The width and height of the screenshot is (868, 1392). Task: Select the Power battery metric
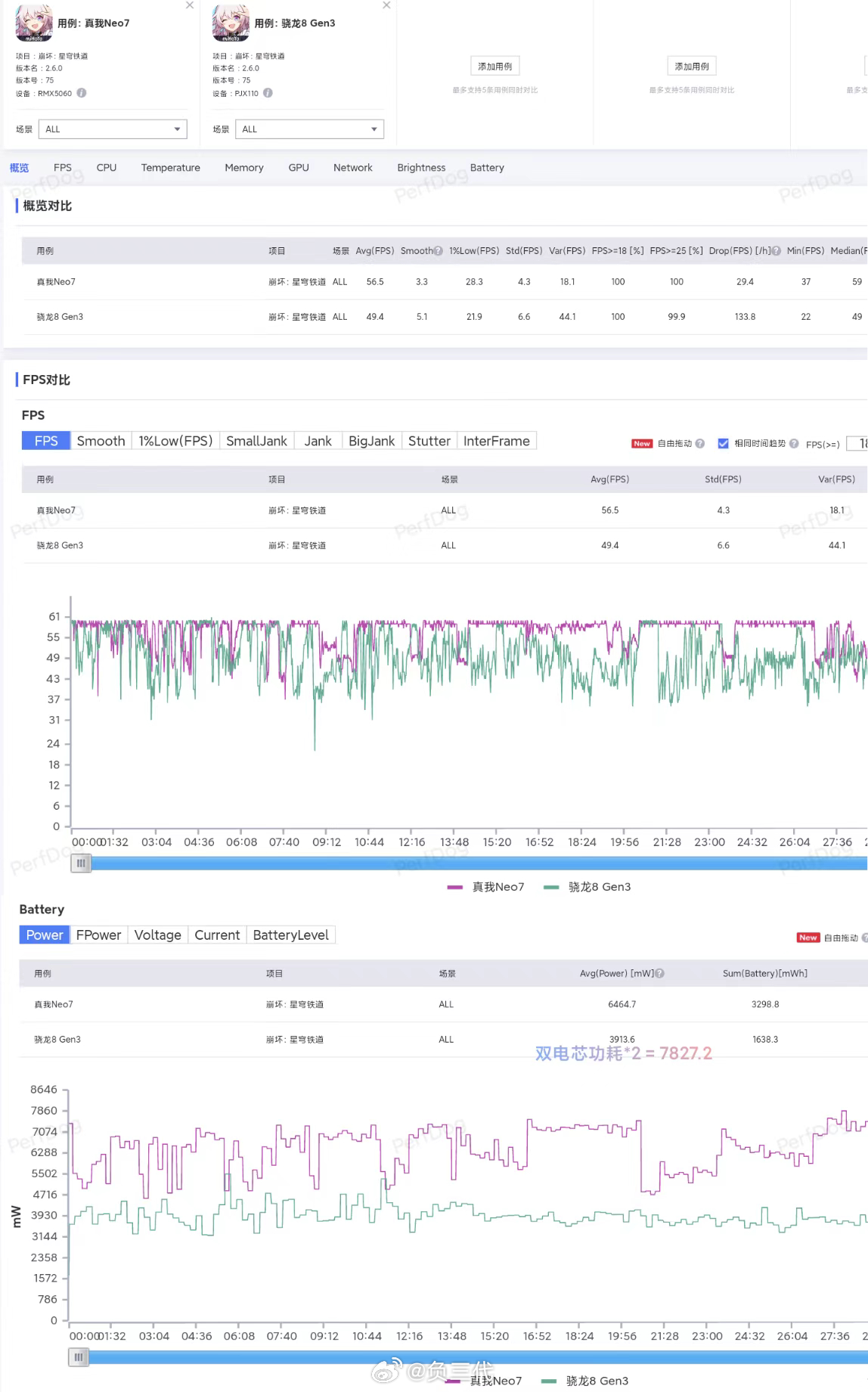pyautogui.click(x=45, y=935)
